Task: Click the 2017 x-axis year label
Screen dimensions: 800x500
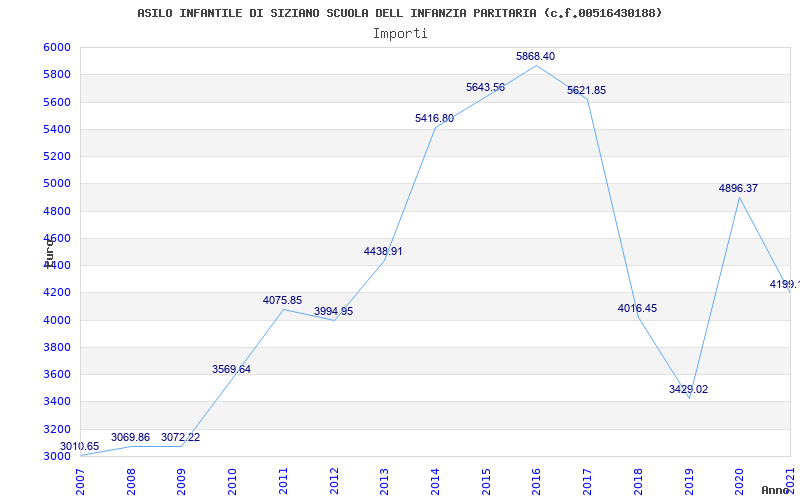Action: pyautogui.click(x=587, y=482)
